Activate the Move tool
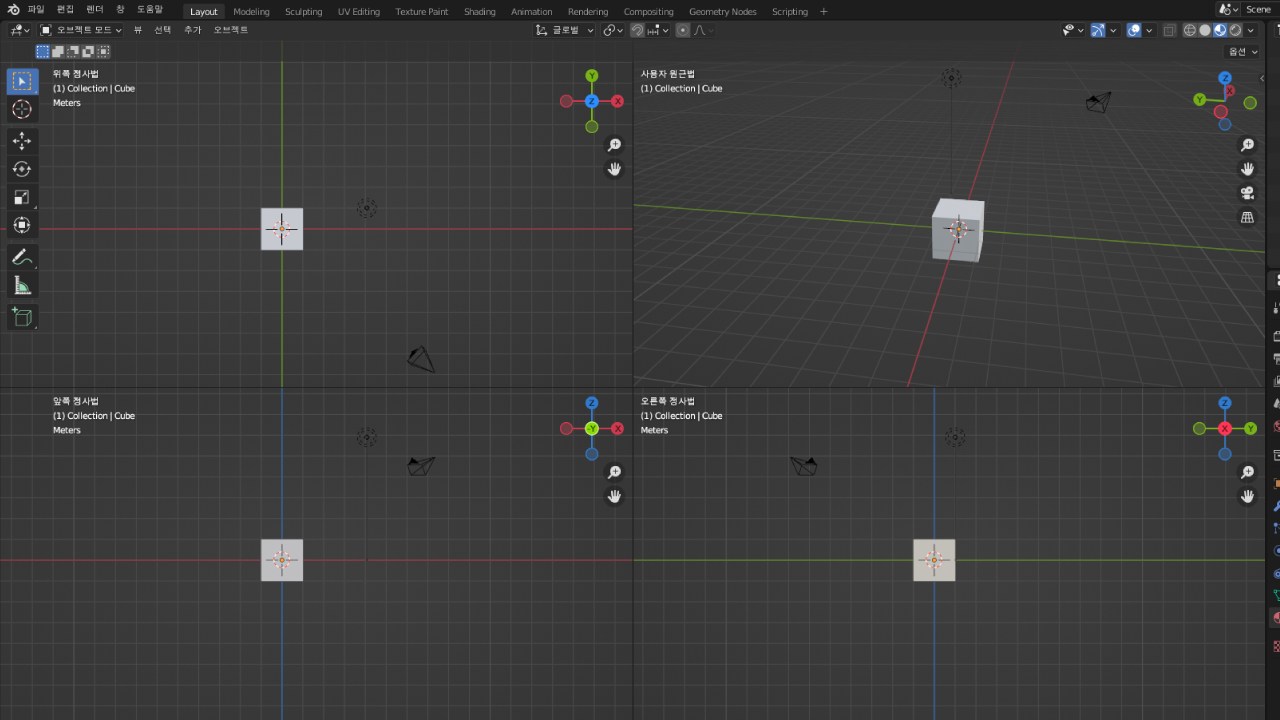 point(21,141)
